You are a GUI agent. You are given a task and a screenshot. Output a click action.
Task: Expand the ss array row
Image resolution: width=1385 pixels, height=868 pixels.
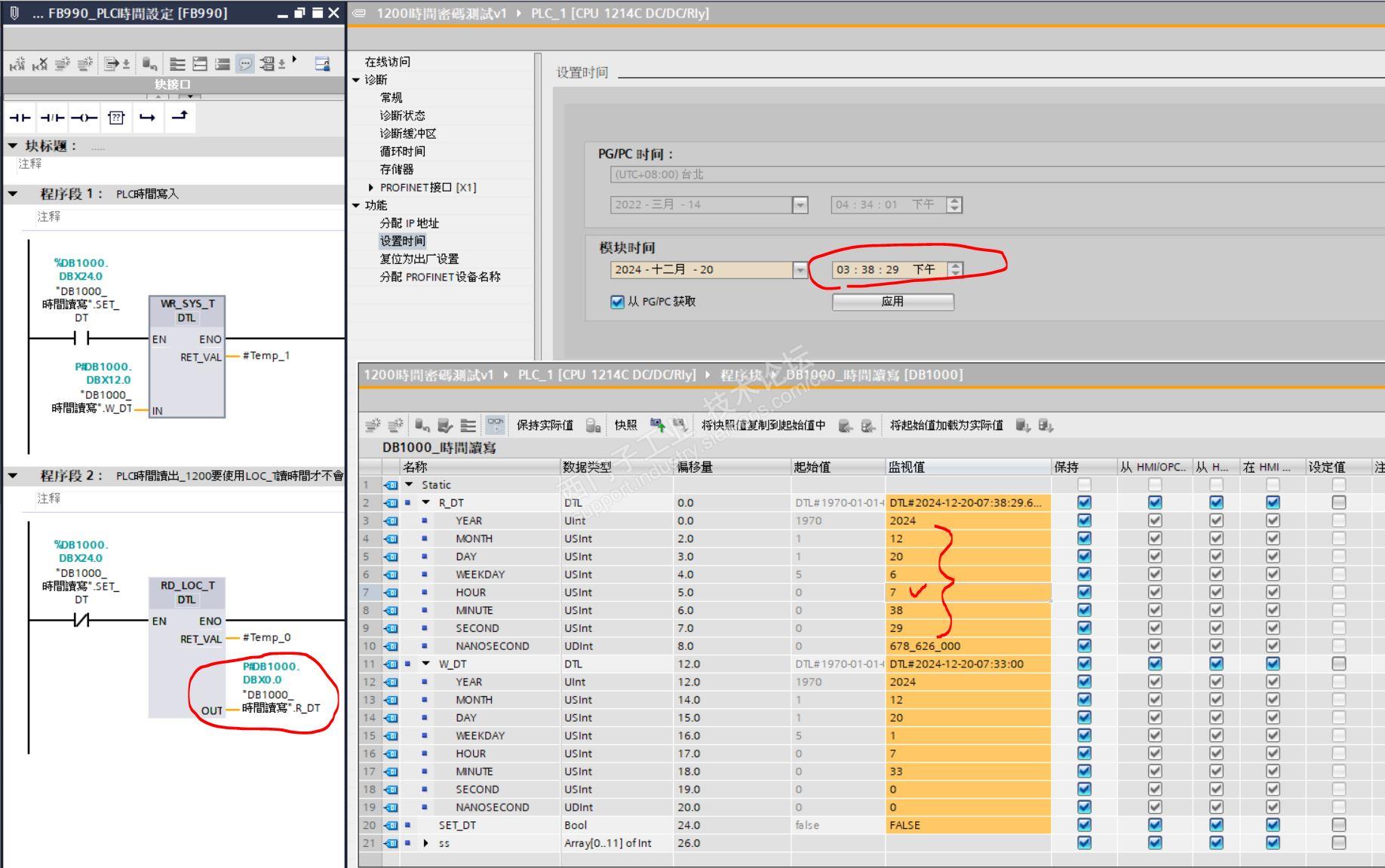[425, 843]
